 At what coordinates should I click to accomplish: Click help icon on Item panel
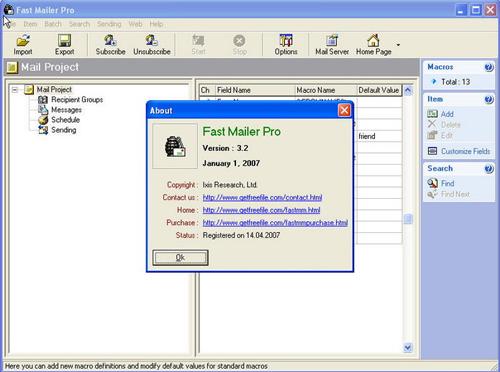pos(489,99)
